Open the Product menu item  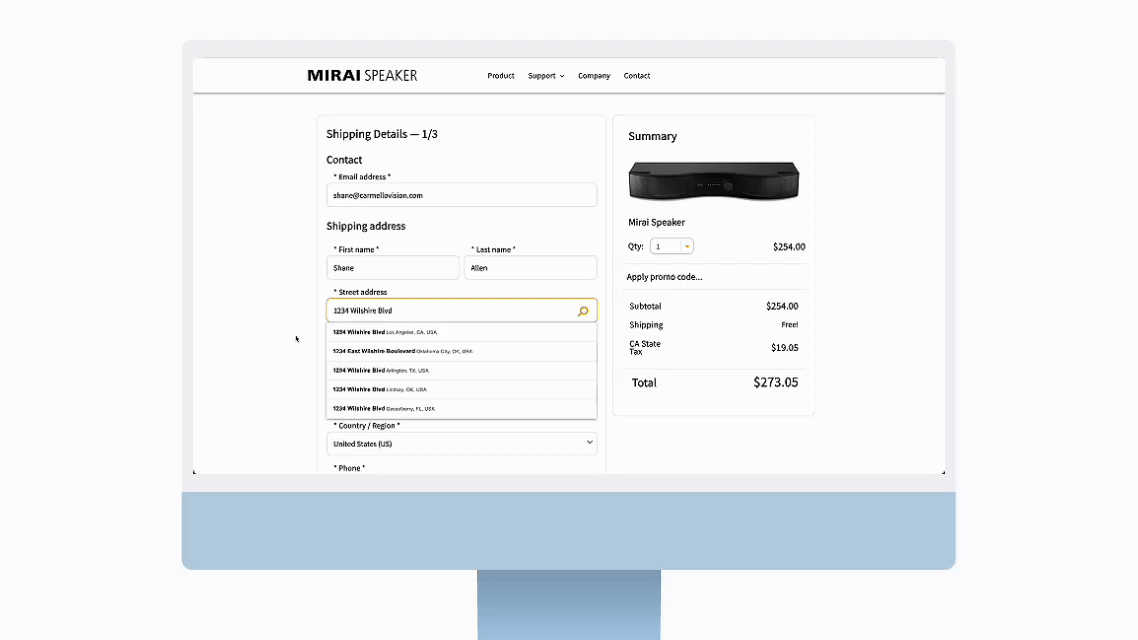[x=501, y=75]
